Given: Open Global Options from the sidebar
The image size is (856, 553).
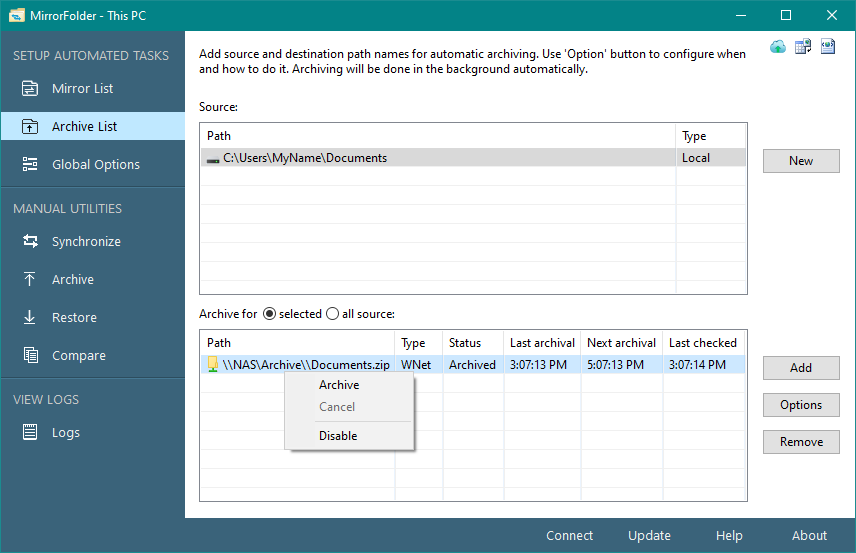Looking at the screenshot, I should 93,164.
